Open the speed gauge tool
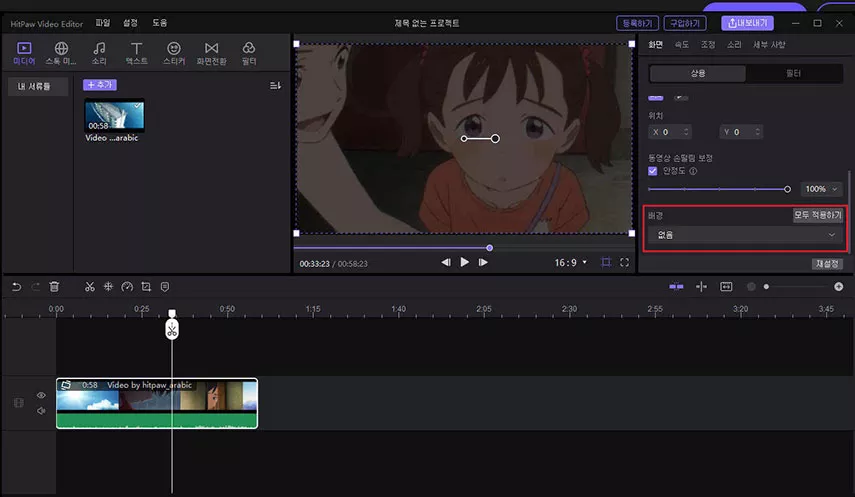855x497 pixels. (127, 286)
